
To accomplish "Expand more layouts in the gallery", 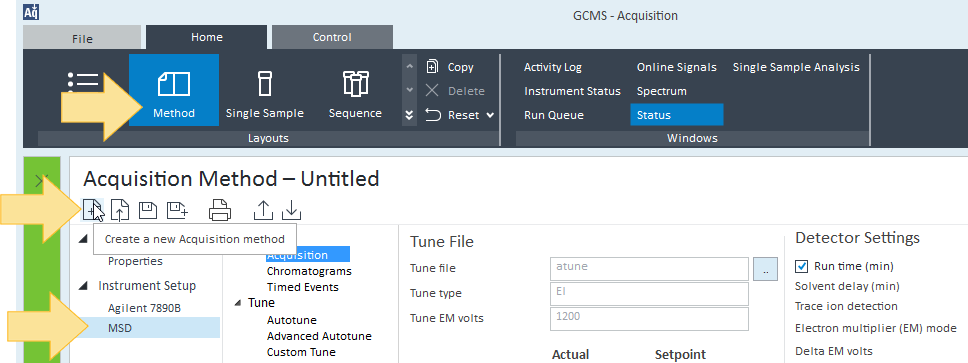I will [409, 115].
